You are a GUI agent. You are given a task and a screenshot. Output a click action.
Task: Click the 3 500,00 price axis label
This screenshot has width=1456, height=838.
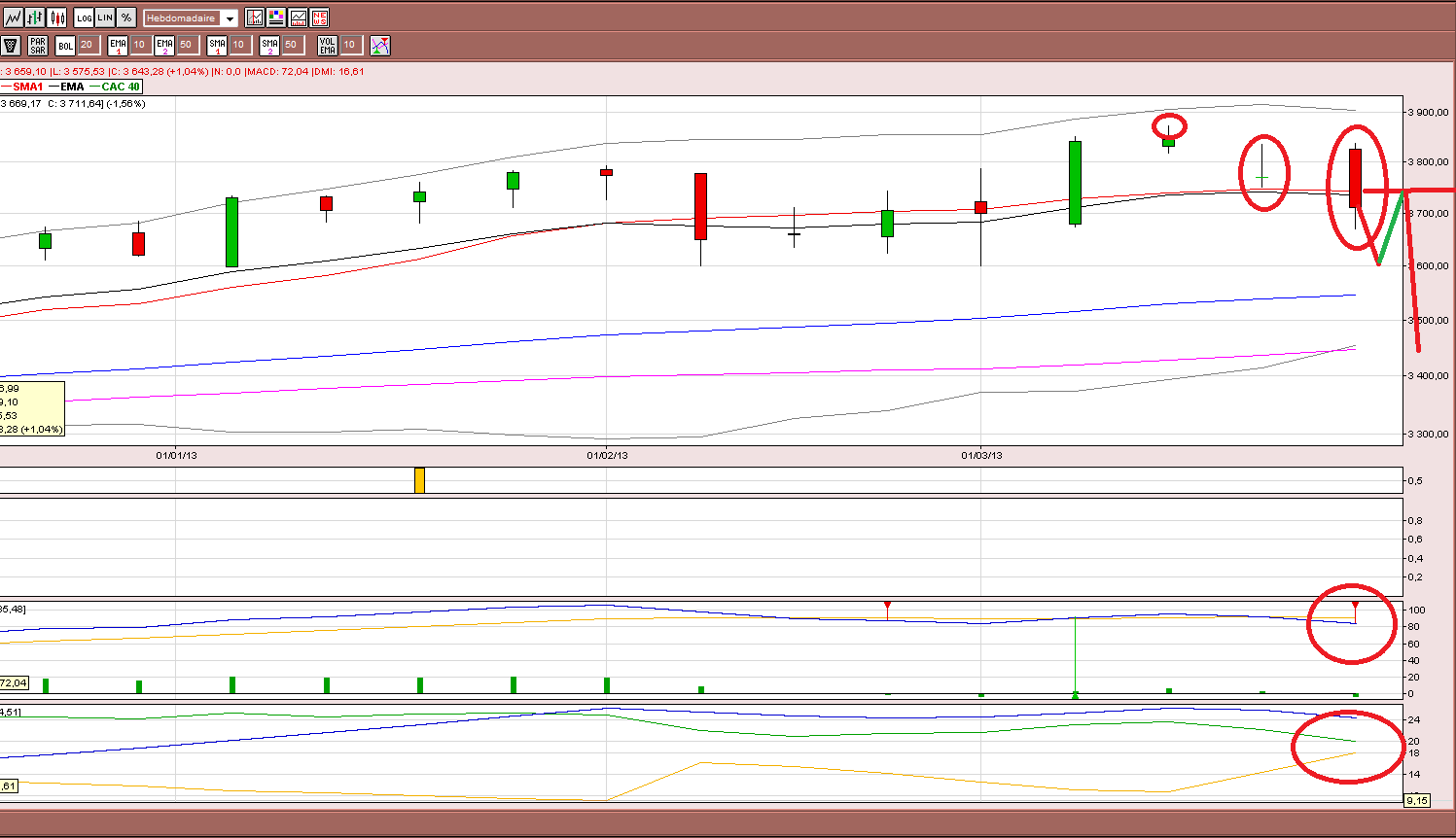point(1429,320)
